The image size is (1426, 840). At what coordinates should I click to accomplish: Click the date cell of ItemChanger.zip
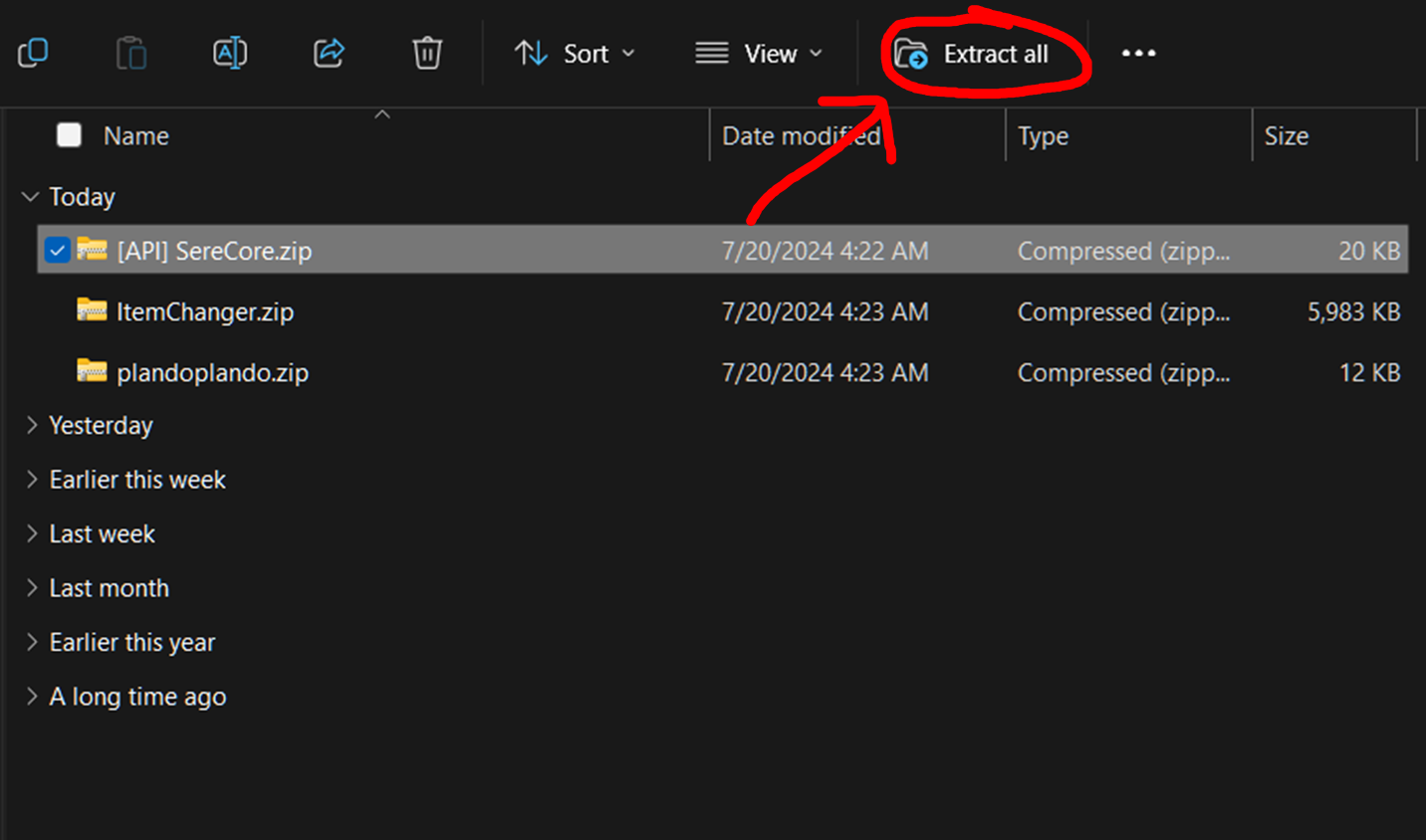tap(825, 312)
